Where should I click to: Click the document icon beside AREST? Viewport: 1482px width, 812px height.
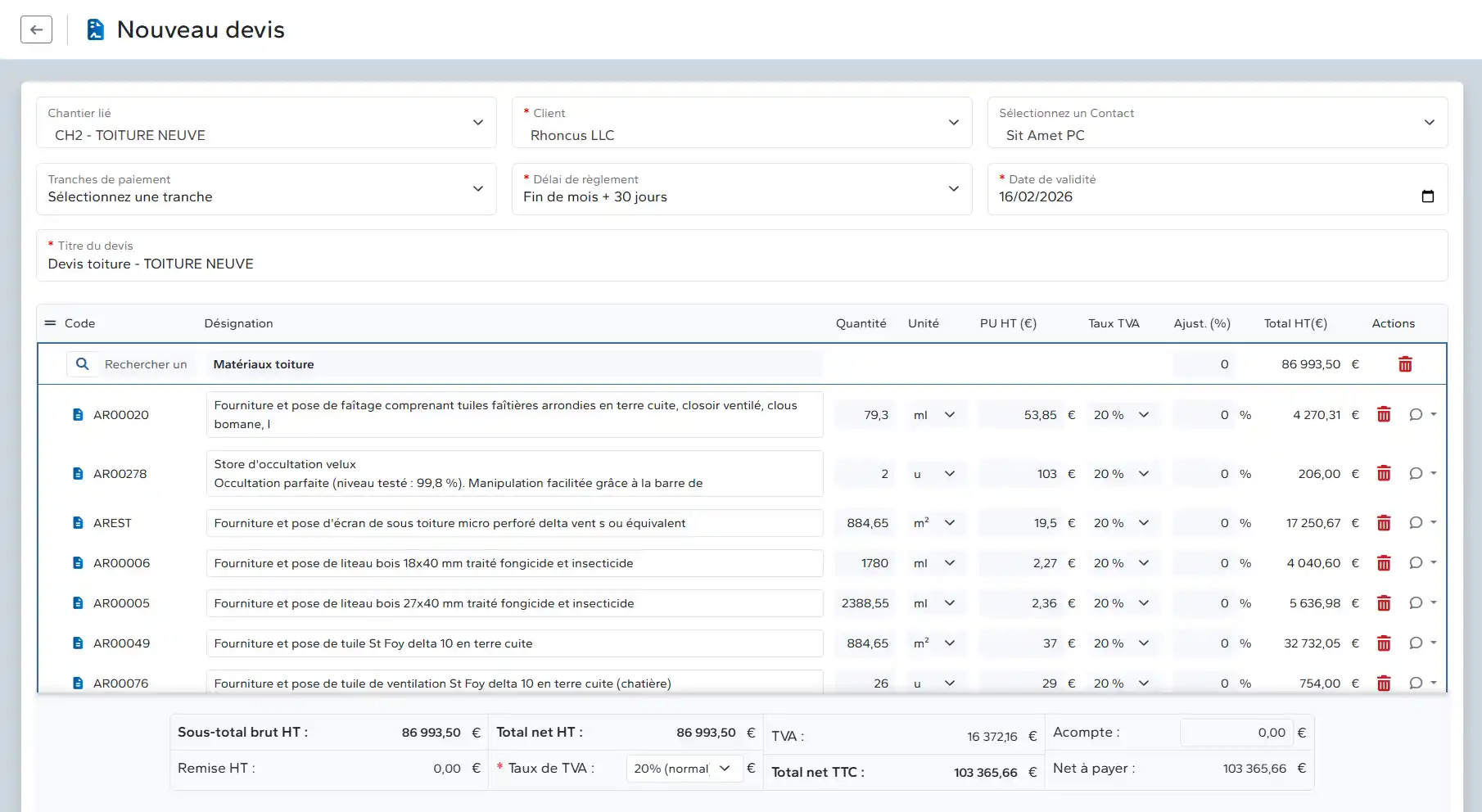point(78,523)
